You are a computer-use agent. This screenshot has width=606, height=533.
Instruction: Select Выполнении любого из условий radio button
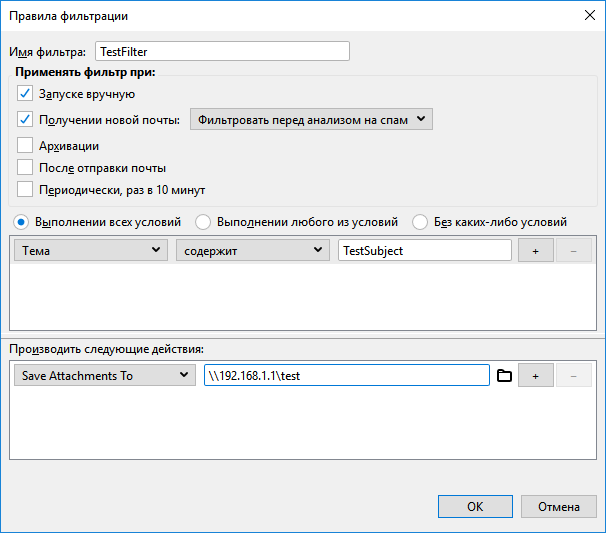[203, 222]
